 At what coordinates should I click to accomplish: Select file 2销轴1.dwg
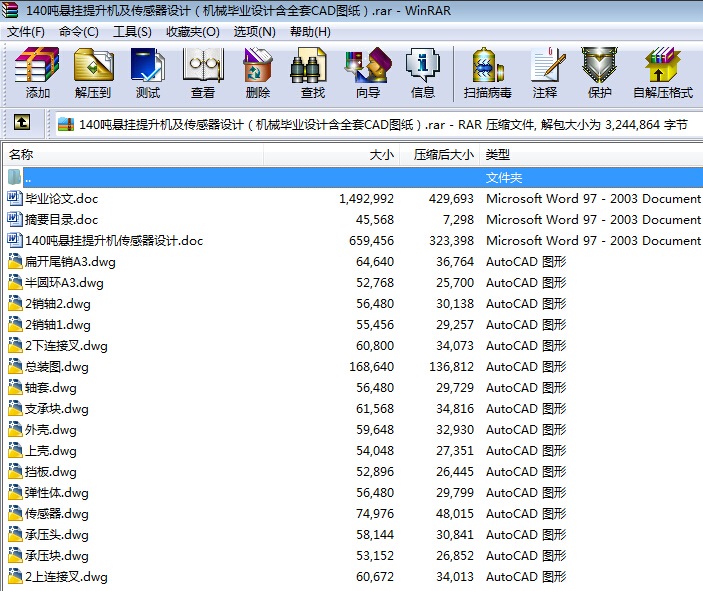58,325
